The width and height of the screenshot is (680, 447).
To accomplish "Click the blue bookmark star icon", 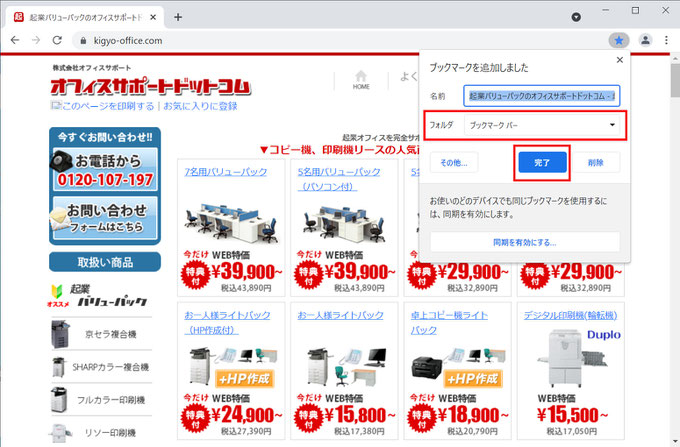I will tap(619, 40).
